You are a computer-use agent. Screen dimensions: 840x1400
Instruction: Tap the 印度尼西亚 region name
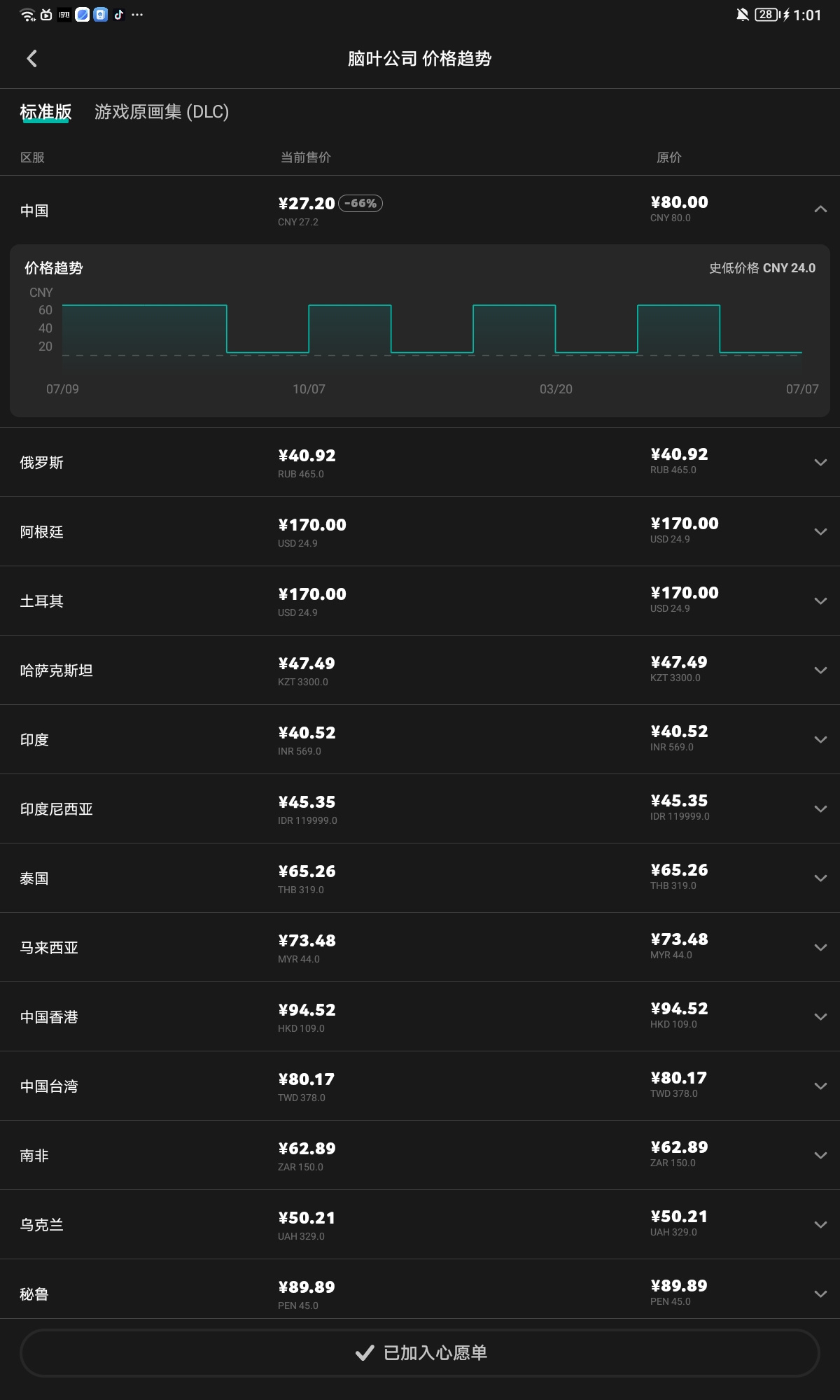tap(56, 809)
